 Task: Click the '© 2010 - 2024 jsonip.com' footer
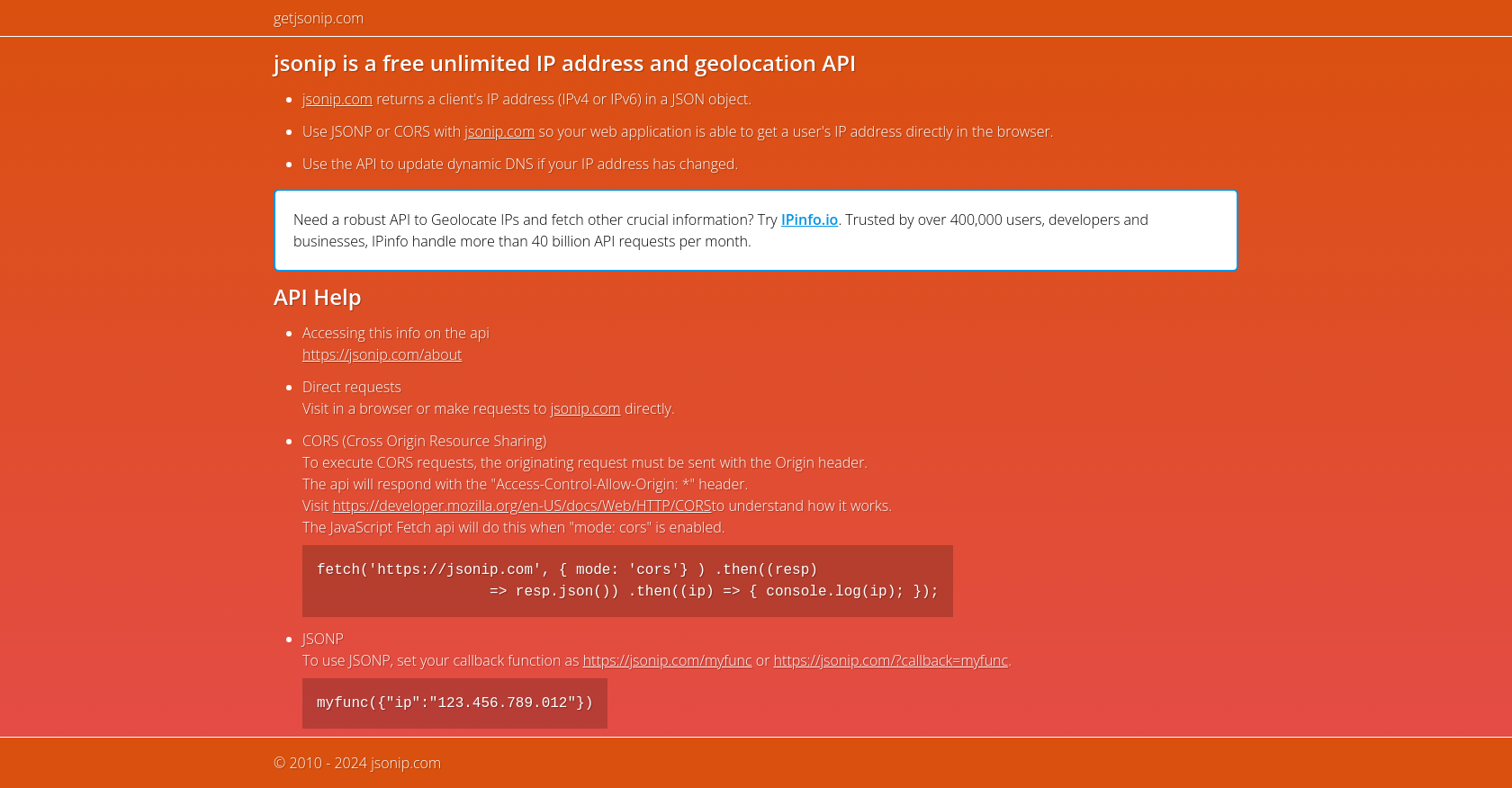tap(357, 763)
